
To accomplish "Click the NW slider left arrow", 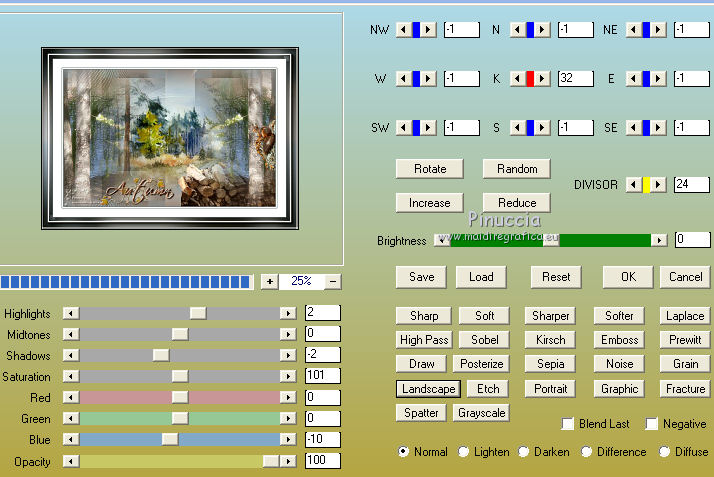I will click(x=403, y=30).
